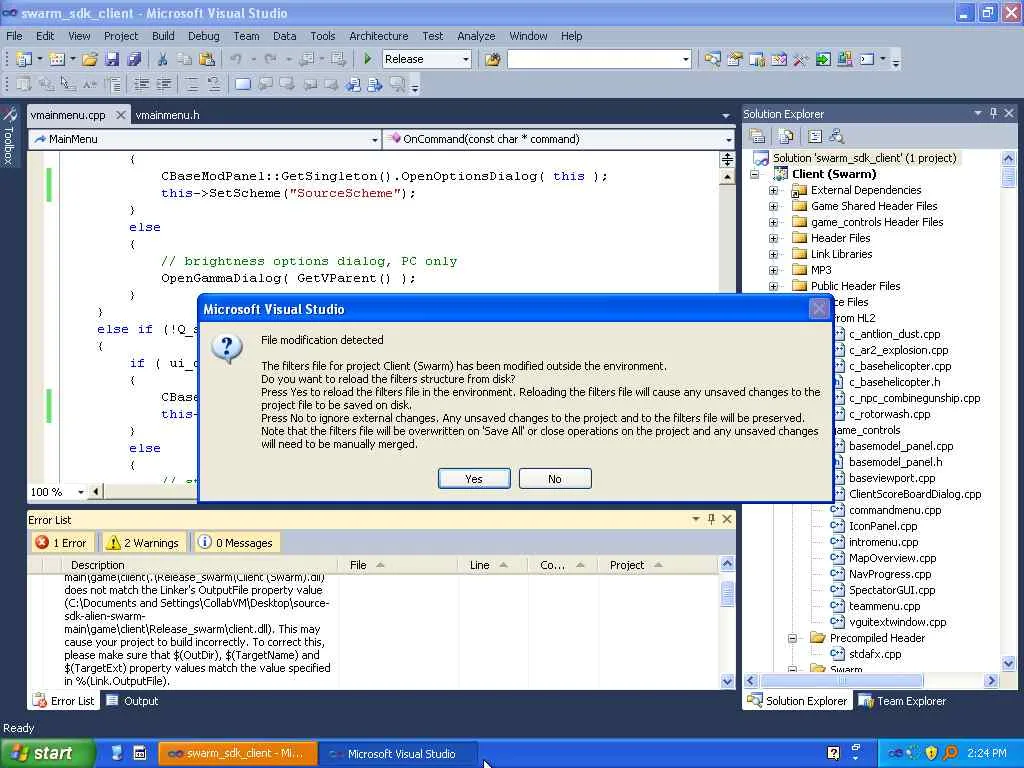The image size is (1024, 768).
Task: Click No to ignore external changes
Action: pos(555,479)
